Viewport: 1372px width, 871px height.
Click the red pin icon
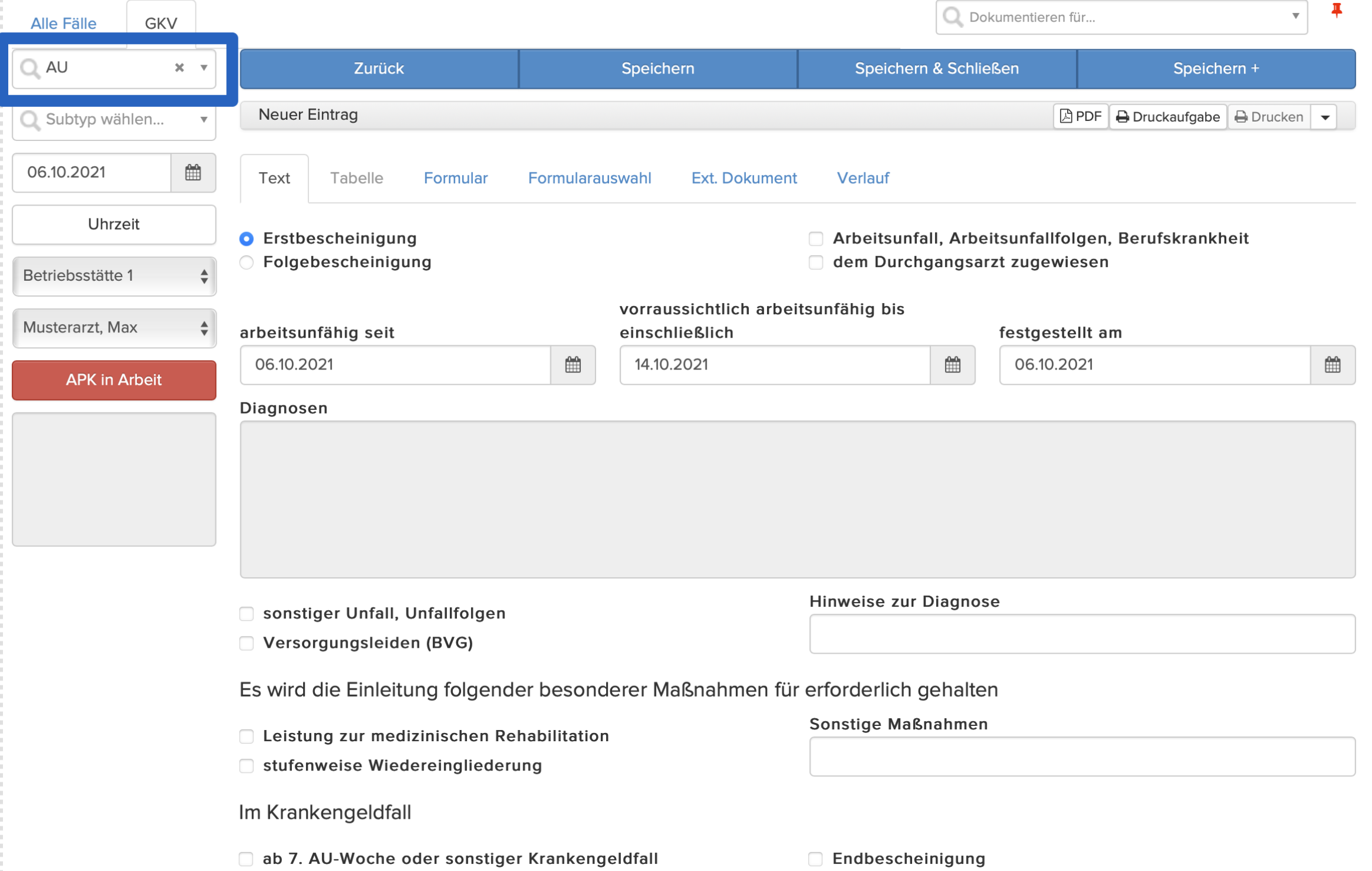[1336, 11]
